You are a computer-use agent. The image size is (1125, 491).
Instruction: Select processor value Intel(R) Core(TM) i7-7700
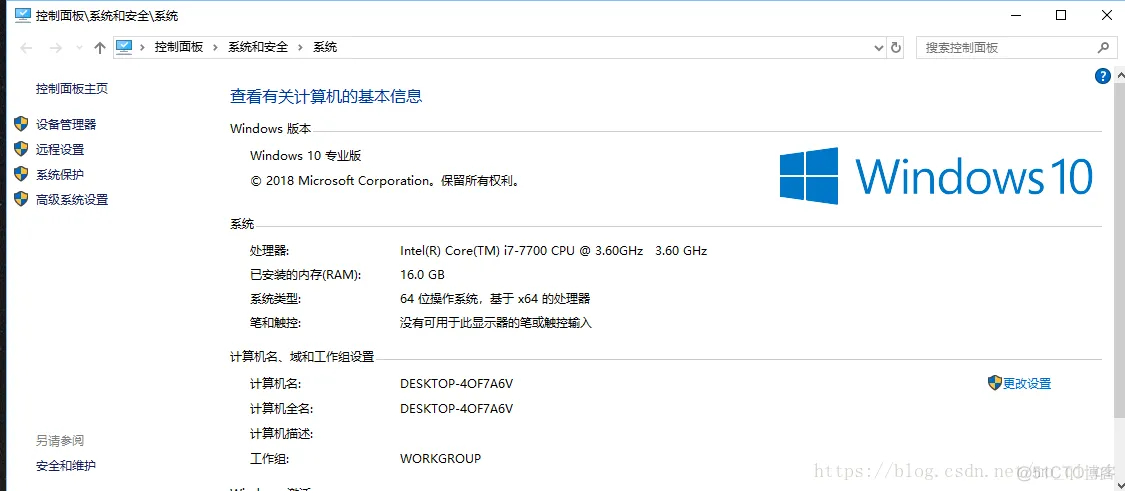553,251
